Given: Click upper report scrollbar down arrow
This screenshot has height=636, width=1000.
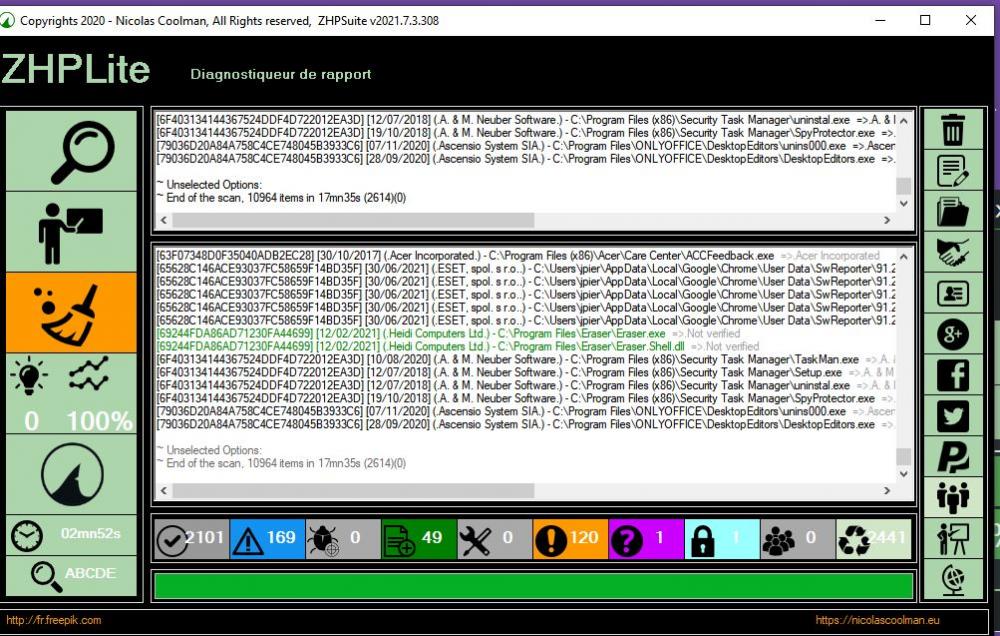Looking at the screenshot, I should (904, 203).
